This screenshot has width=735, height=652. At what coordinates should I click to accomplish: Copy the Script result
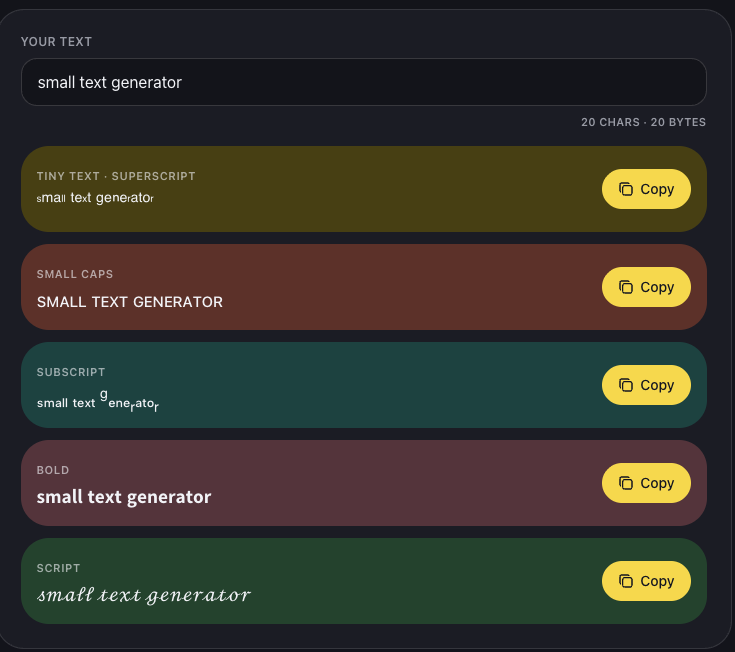[646, 581]
